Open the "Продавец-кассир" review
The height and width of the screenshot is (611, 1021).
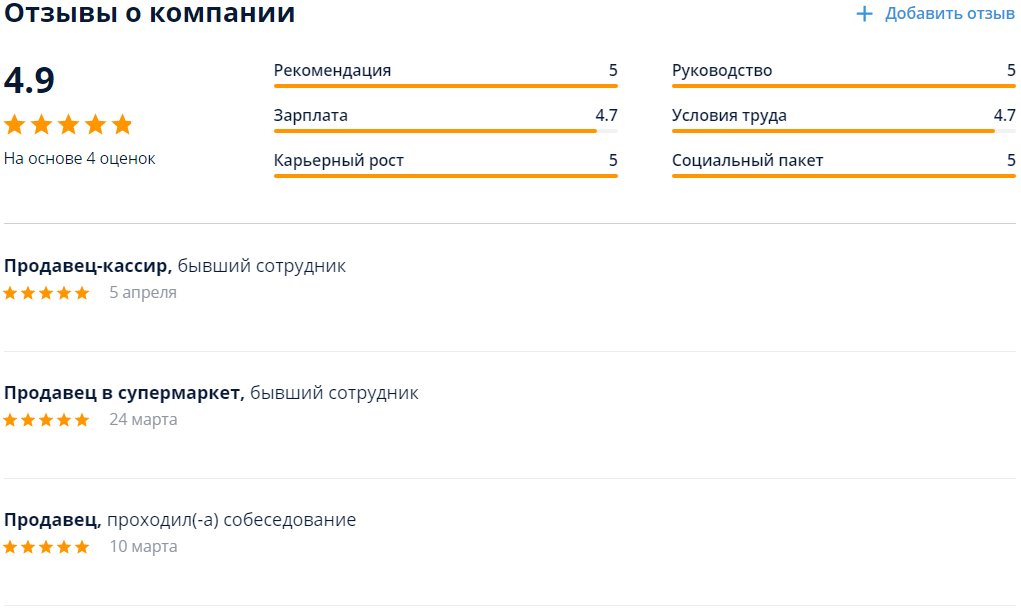pos(88,266)
